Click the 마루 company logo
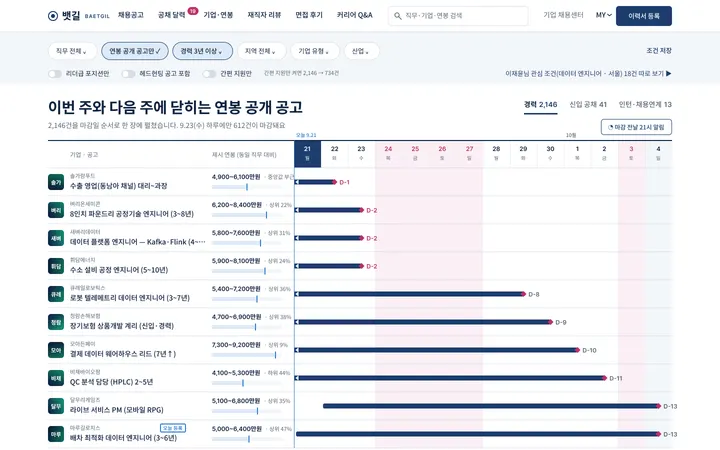 (56, 434)
